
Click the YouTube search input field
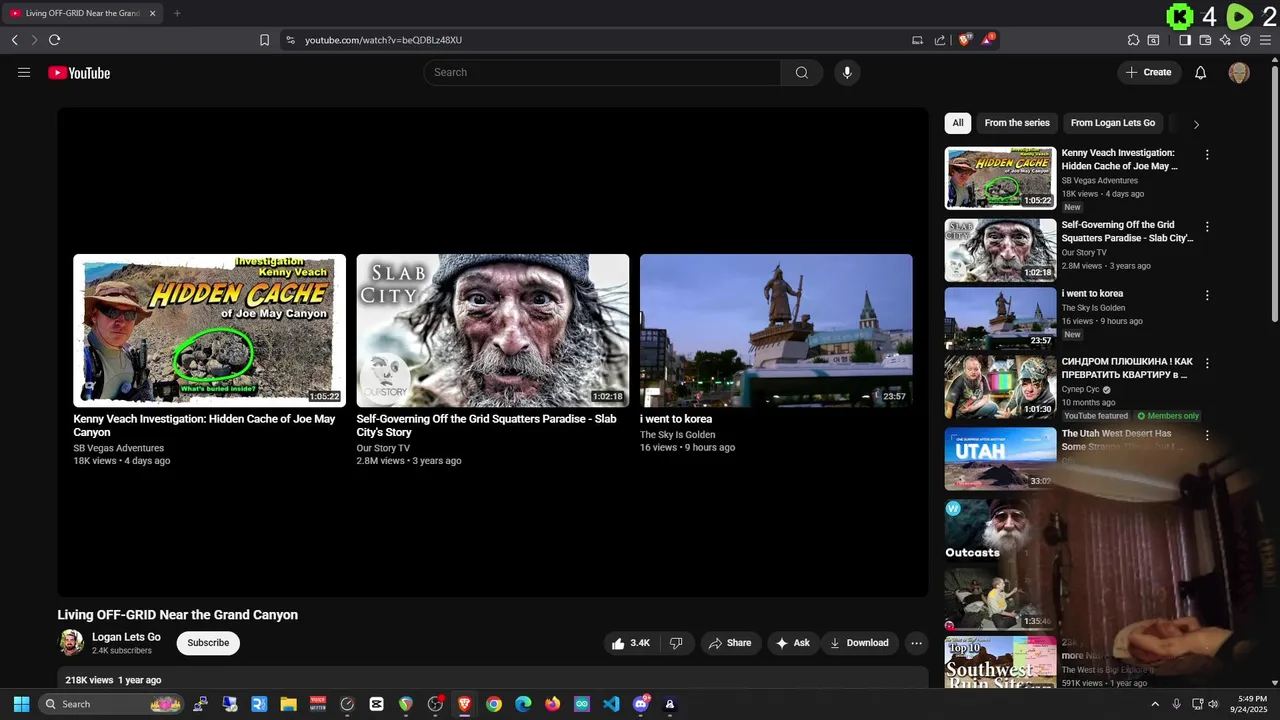click(x=602, y=72)
